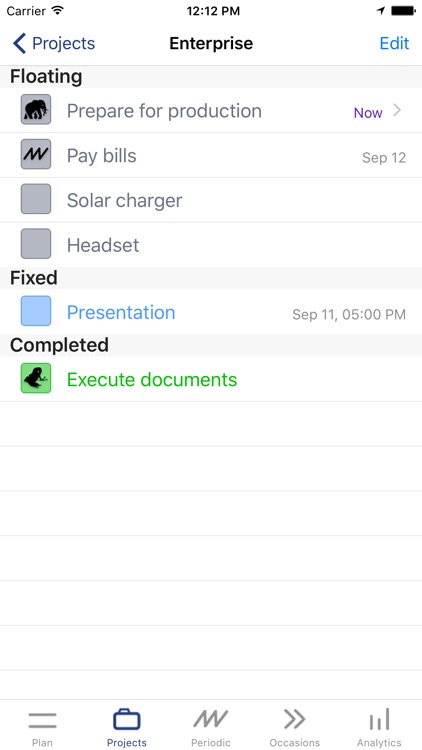
Task: Click the Edit button
Action: (x=394, y=43)
